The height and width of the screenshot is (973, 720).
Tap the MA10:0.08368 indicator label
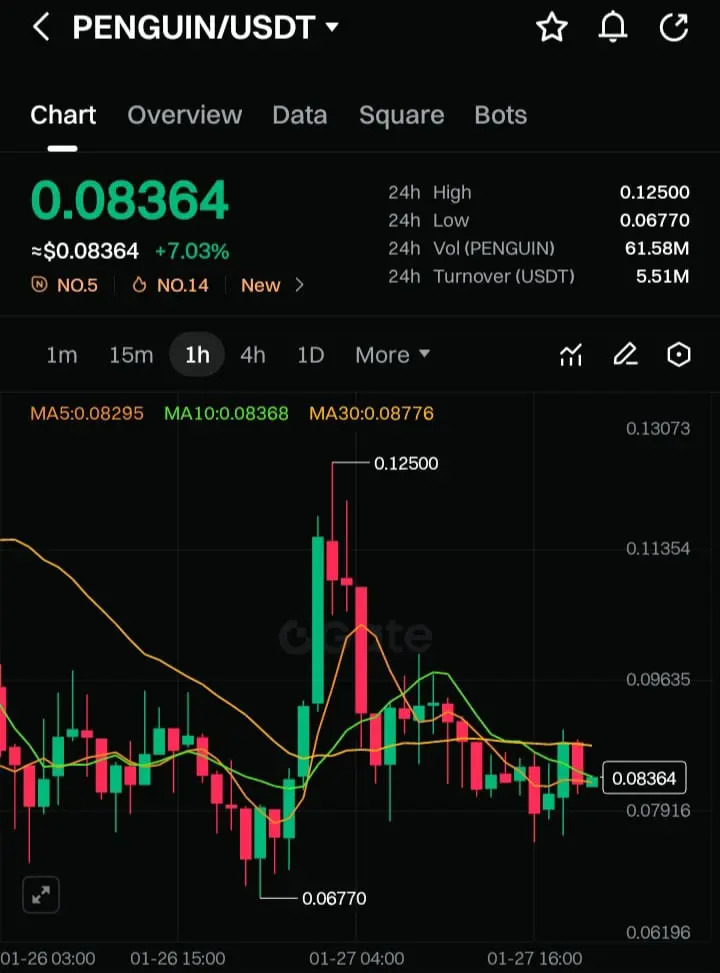pos(226,413)
